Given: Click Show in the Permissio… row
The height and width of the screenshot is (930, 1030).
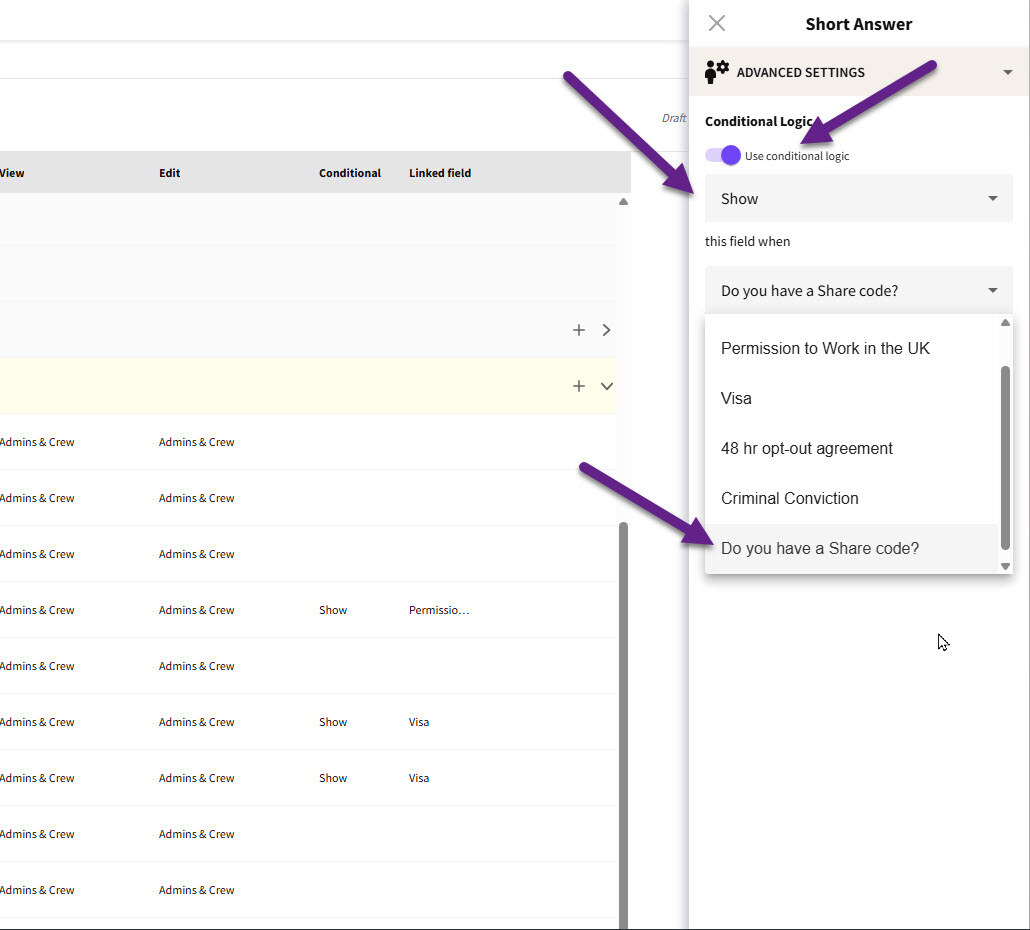Looking at the screenshot, I should point(333,610).
